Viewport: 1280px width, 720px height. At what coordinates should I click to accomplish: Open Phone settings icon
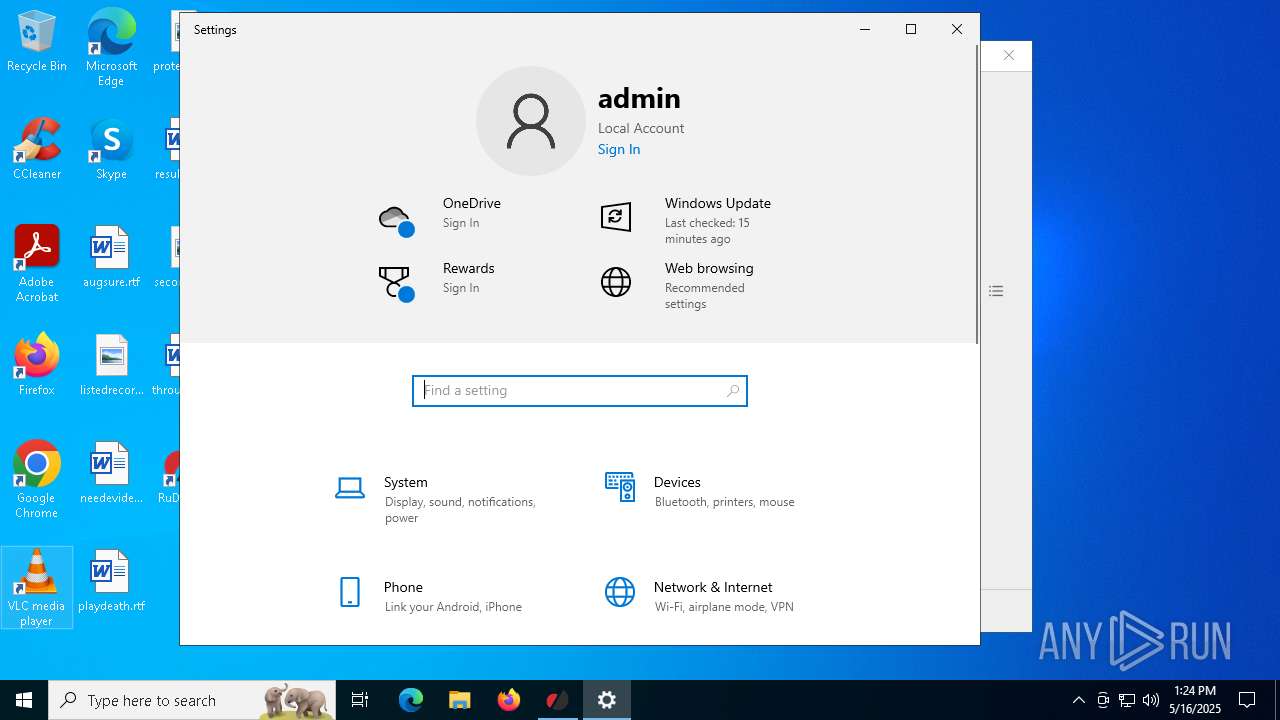350,592
